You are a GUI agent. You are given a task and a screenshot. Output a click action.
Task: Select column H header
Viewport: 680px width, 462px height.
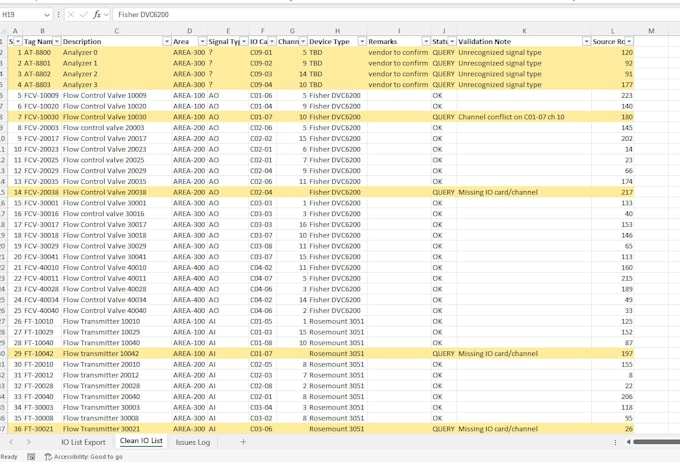click(337, 31)
